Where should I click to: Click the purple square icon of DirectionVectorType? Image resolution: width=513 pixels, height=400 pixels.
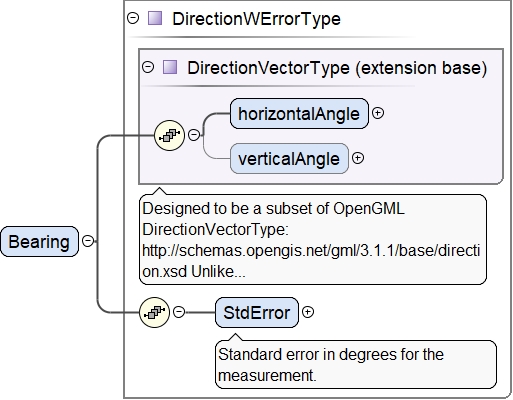pyautogui.click(x=170, y=67)
